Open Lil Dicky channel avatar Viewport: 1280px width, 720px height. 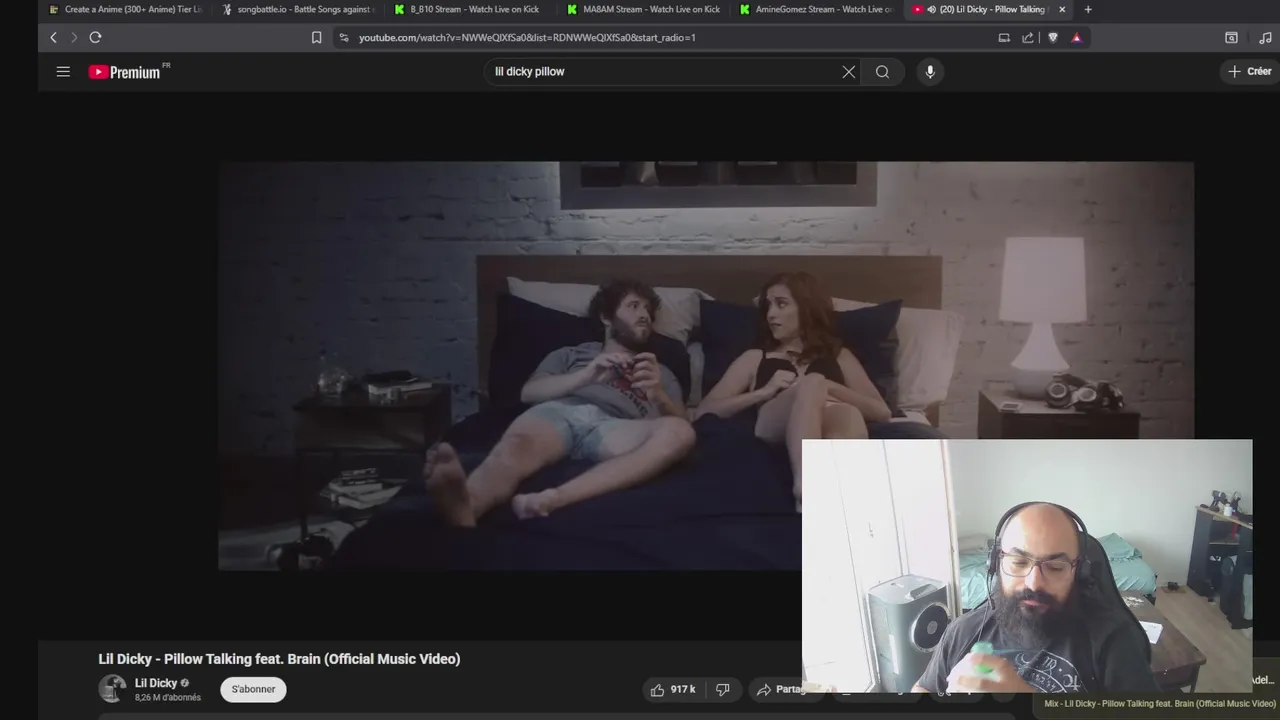112,688
